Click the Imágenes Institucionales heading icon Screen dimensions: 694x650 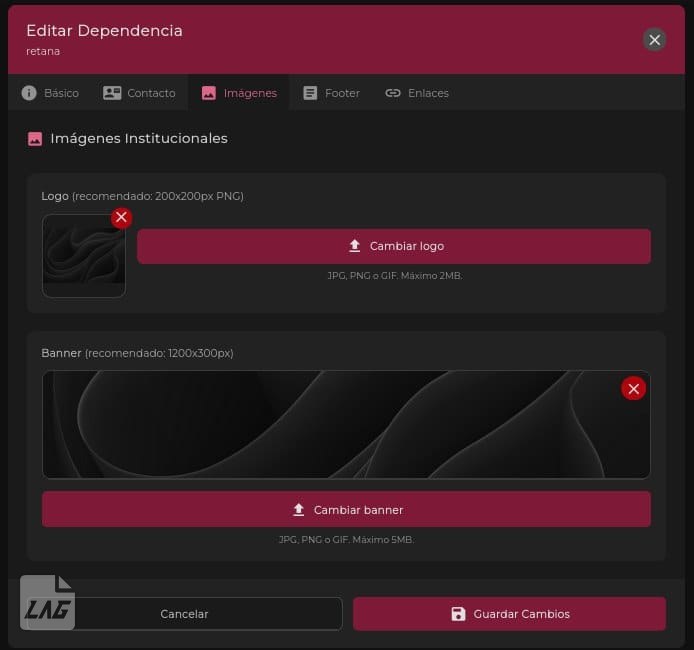(x=35, y=138)
